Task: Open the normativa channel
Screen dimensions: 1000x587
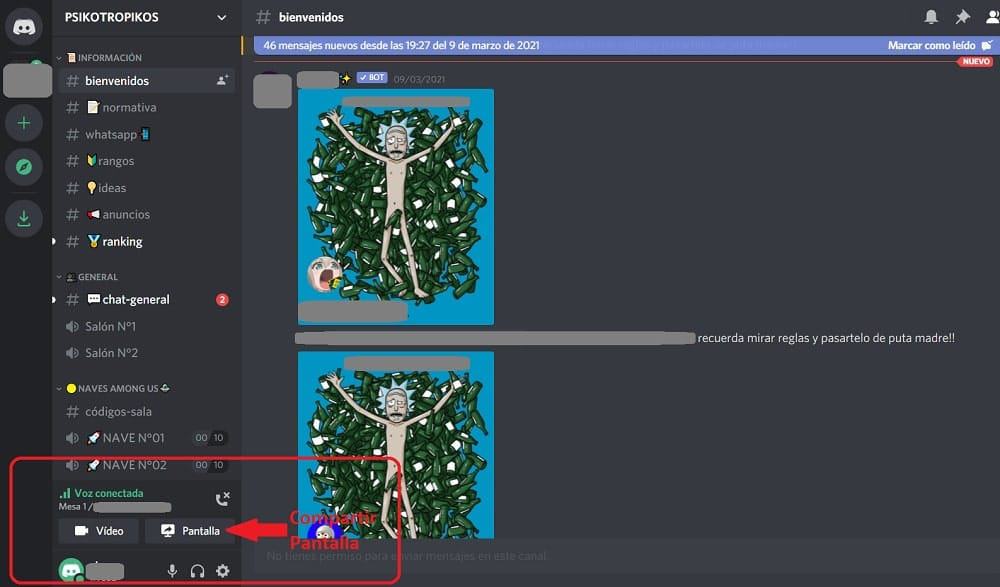Action: [x=146, y=107]
